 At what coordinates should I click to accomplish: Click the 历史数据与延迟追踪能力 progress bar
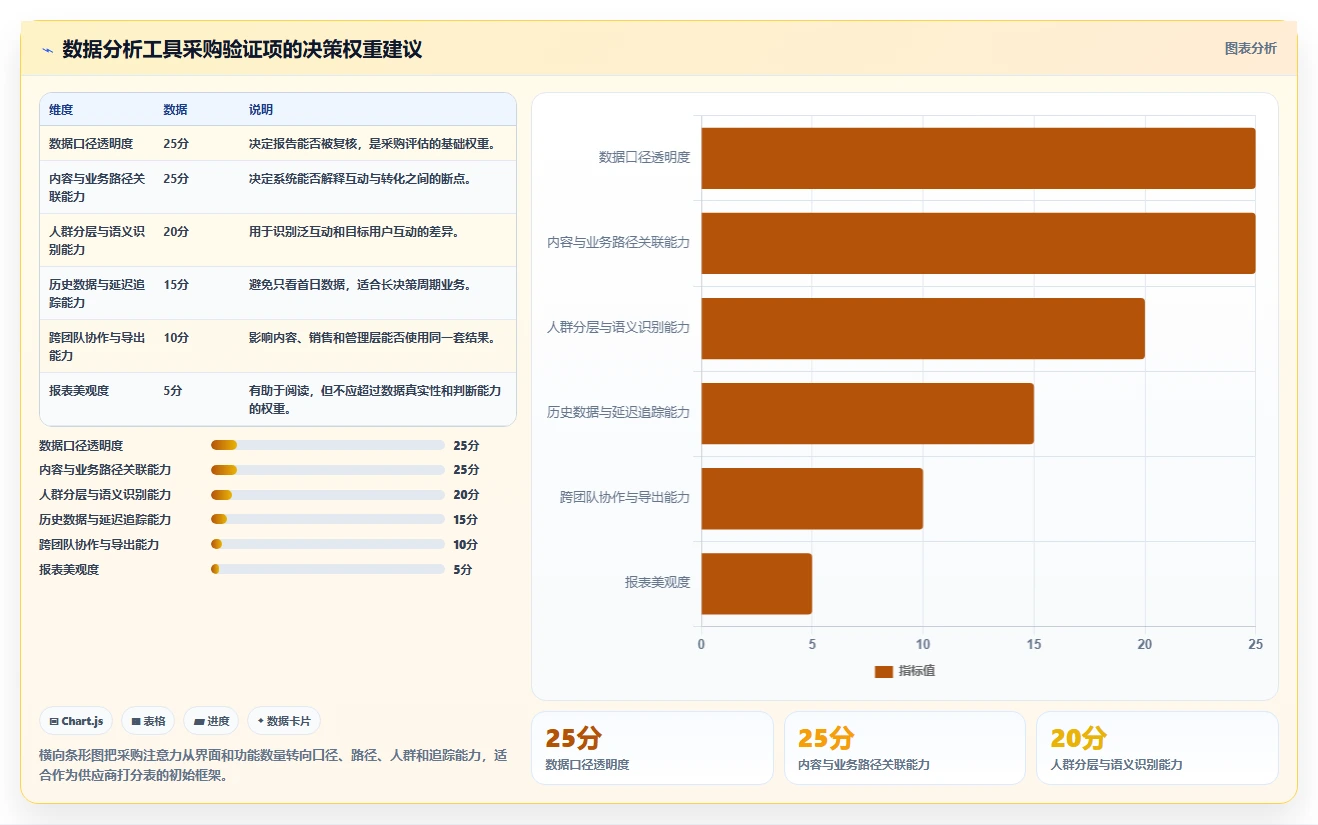tap(327, 520)
